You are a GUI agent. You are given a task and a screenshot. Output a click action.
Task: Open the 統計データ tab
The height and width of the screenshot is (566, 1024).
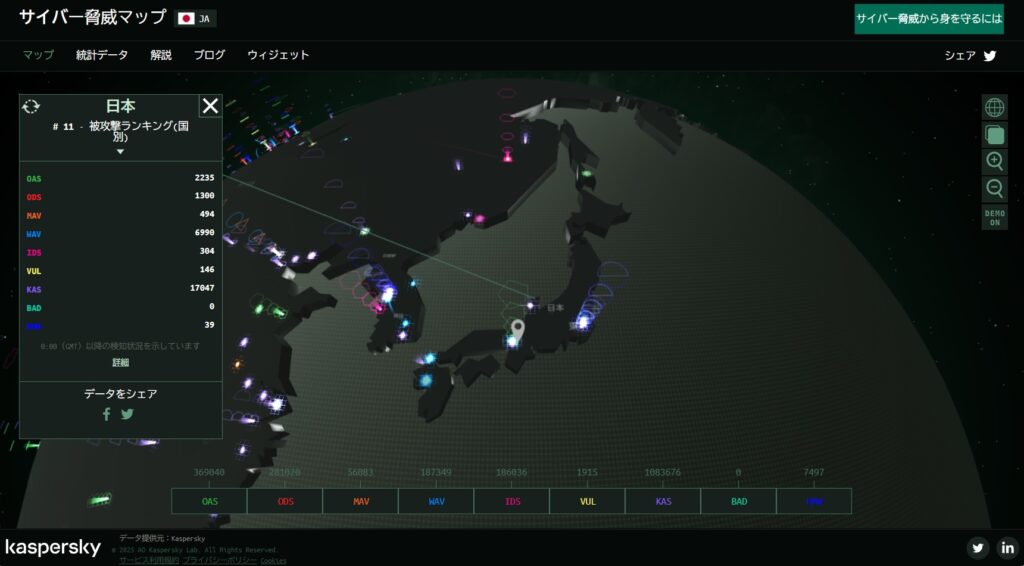[x=102, y=55]
